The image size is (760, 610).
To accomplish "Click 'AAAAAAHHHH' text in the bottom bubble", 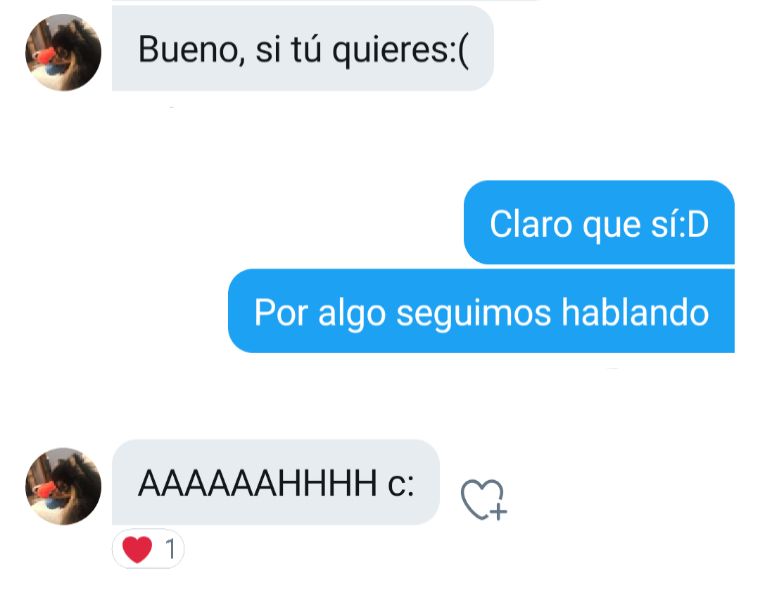I will pos(257,484).
